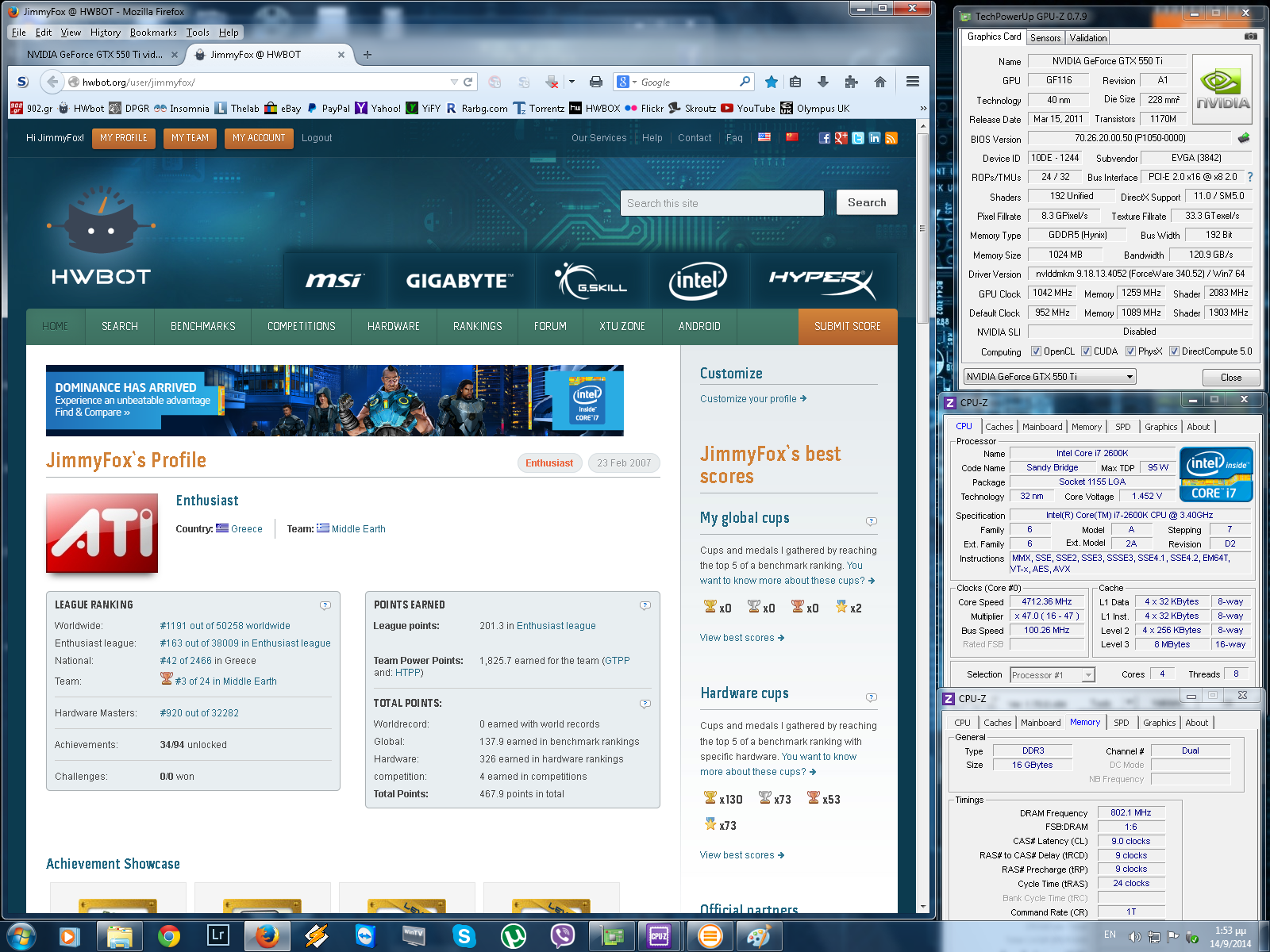Click the Logout link
The width and height of the screenshot is (1270, 952).
coord(317,138)
